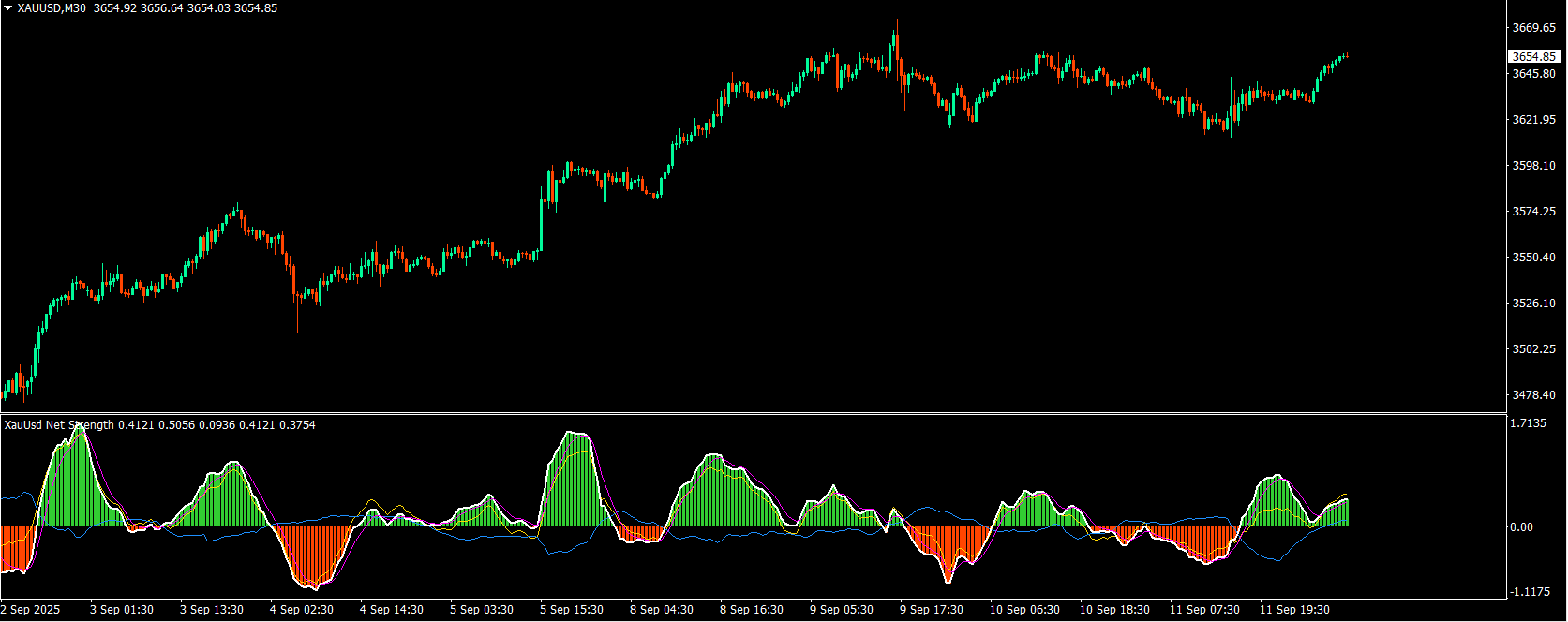
Task: Click the 2 Sep 2025 date label
Action: click(x=31, y=610)
